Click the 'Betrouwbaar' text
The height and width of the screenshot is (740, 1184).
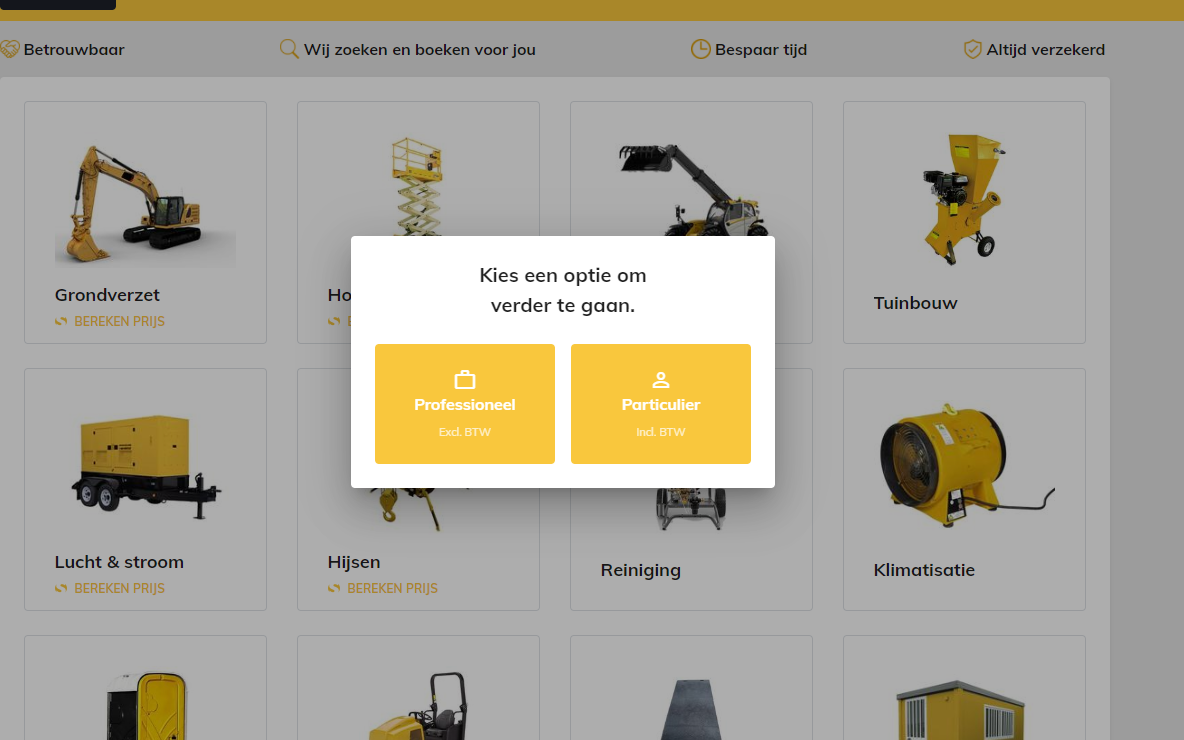tap(74, 50)
